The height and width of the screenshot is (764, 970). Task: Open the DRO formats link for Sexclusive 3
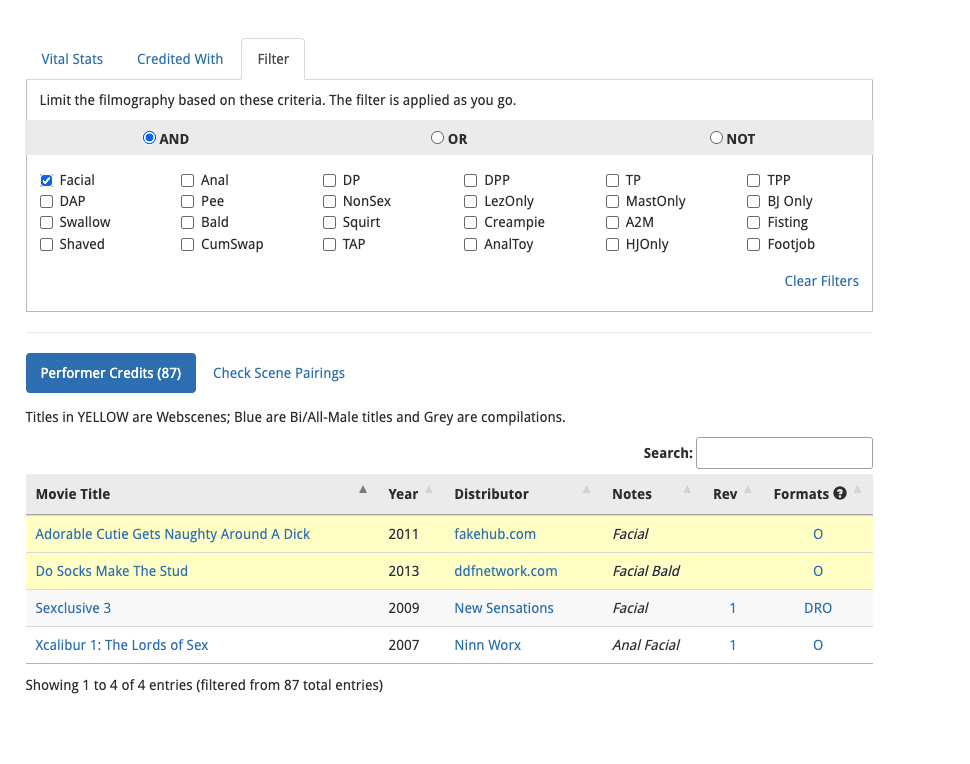(x=818, y=608)
